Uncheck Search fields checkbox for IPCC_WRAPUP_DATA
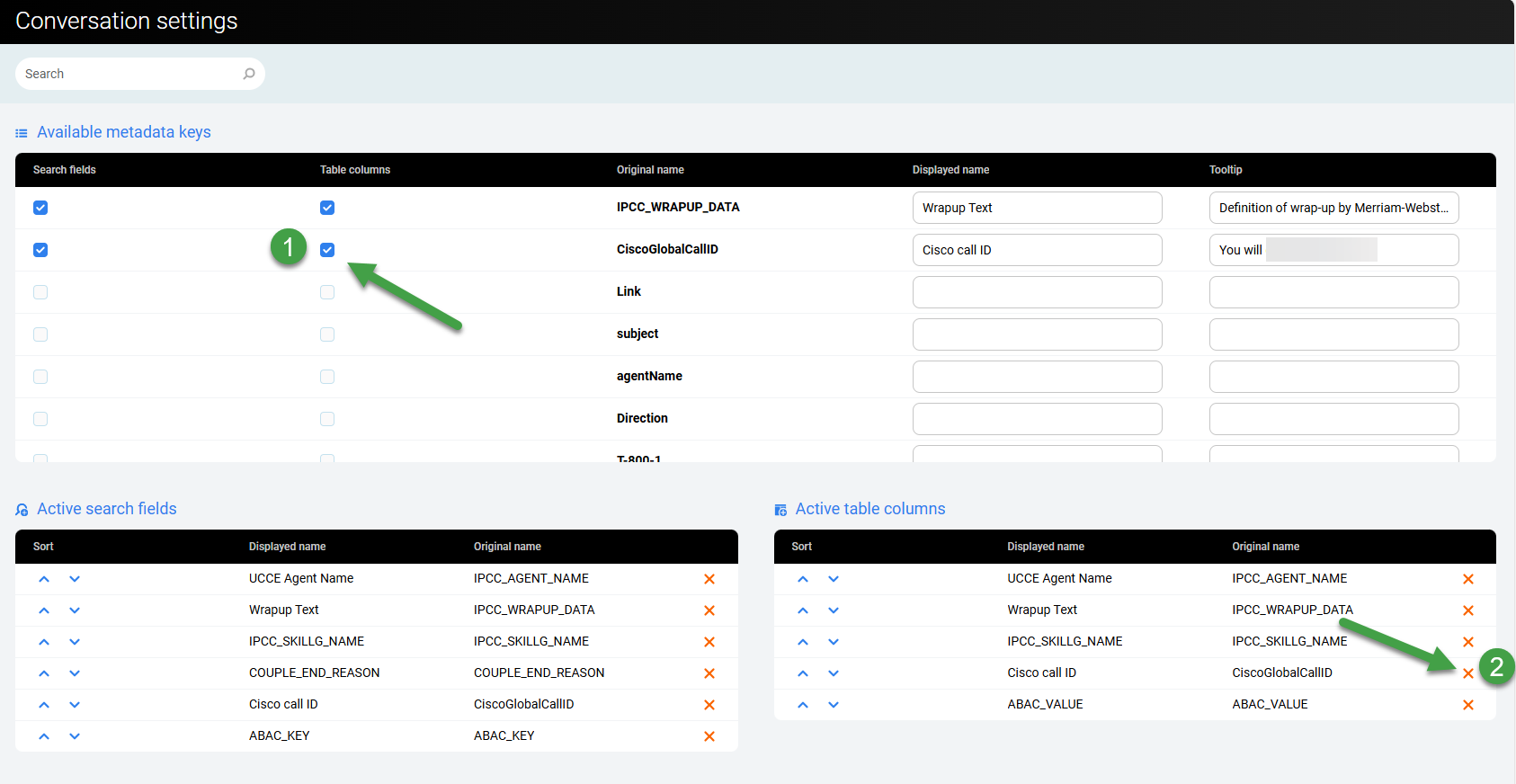The height and width of the screenshot is (784, 1516). coord(40,208)
